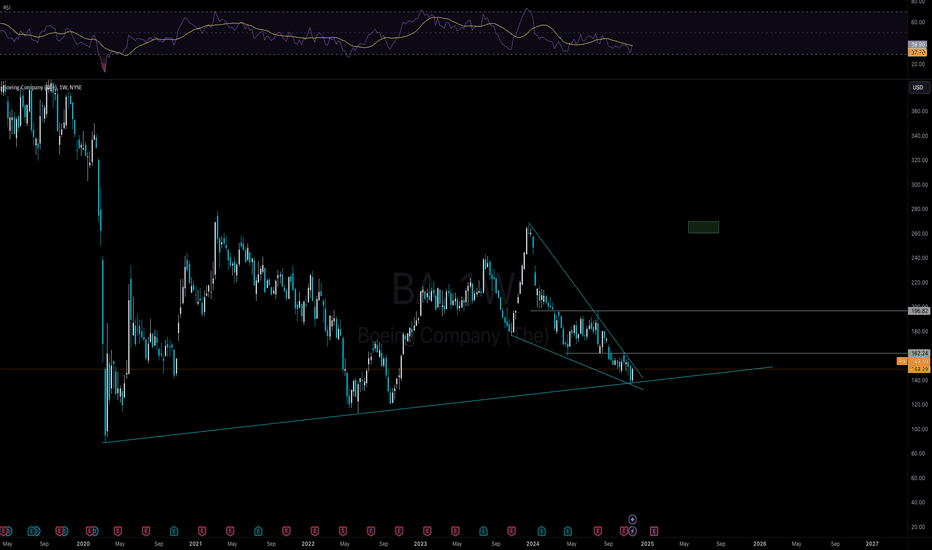Click the 120.00 price axis label
Viewport: 932px width, 550px height.
pos(919,405)
